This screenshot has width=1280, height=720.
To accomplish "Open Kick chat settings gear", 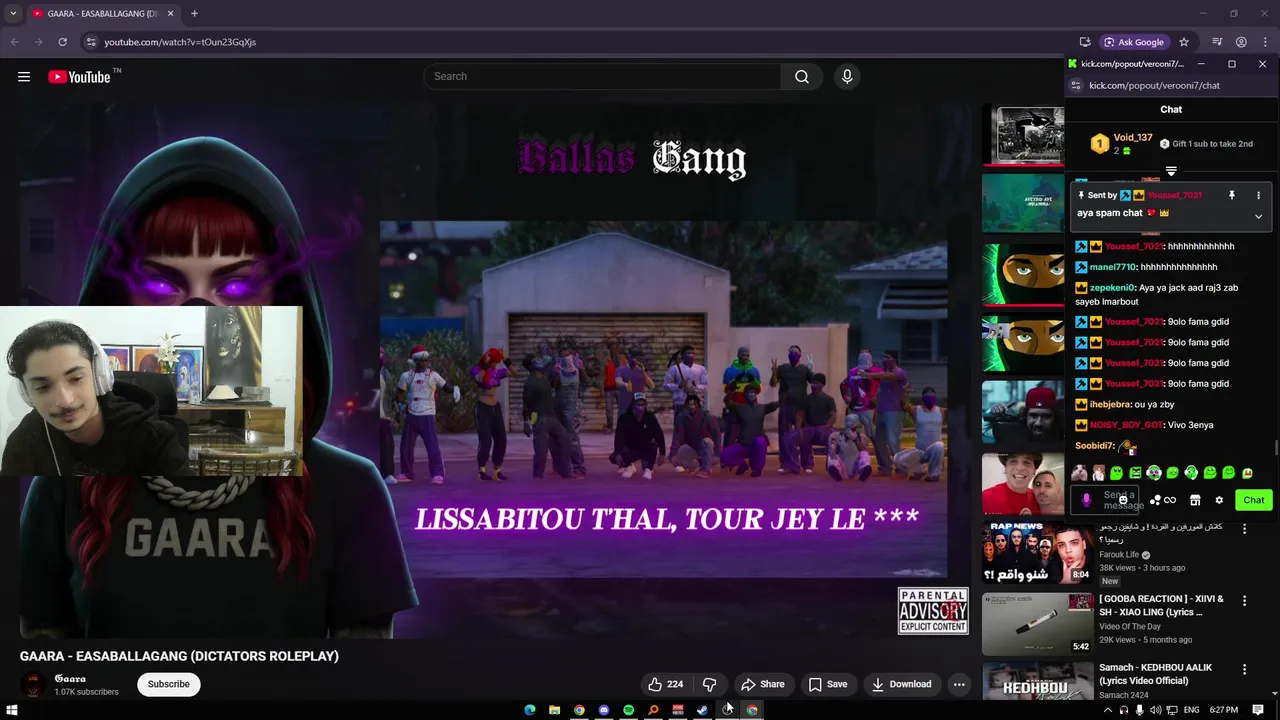I will click(x=1219, y=500).
